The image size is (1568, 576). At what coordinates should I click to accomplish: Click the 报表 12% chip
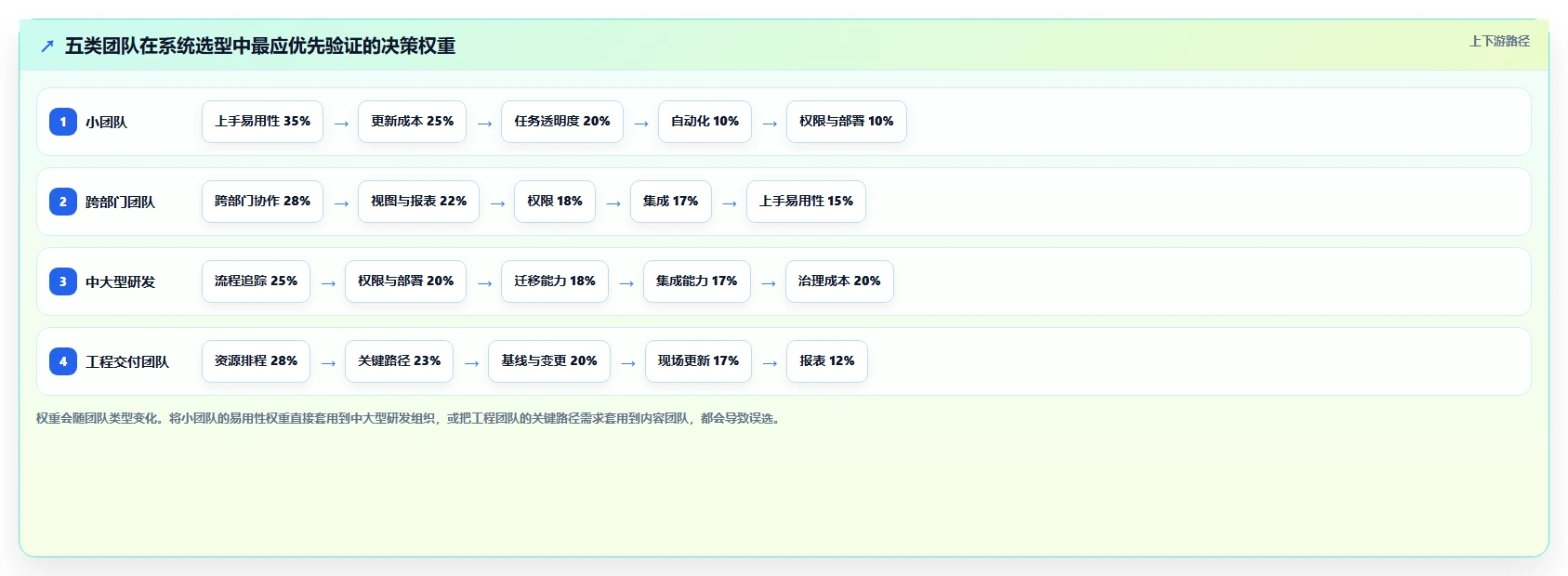[827, 361]
